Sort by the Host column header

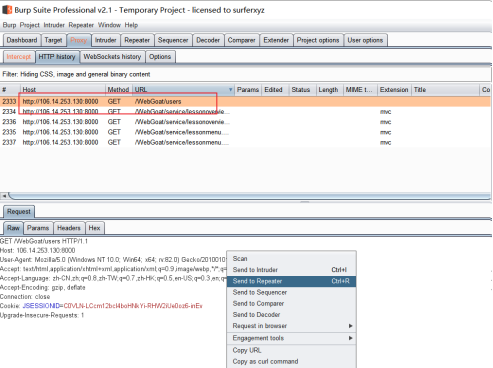tap(62, 90)
